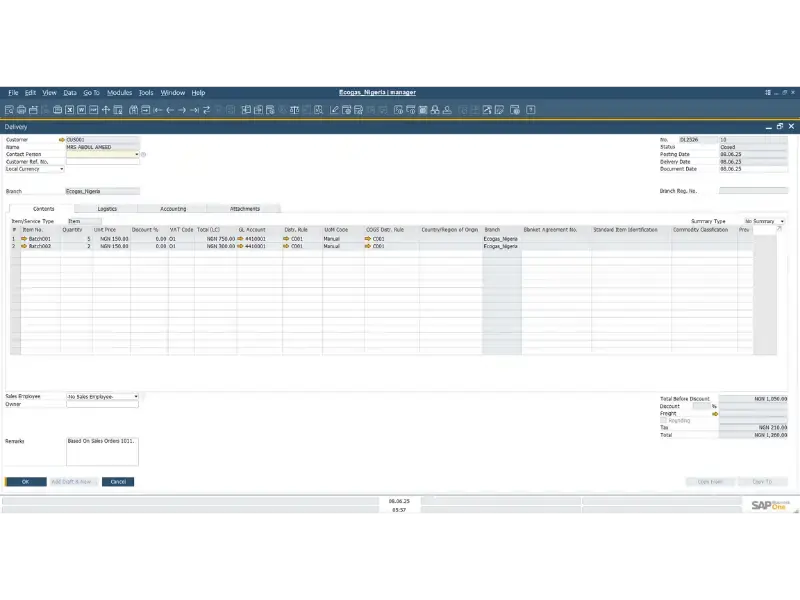Click COGS Distr. Rule arrow in row 2
The width and height of the screenshot is (800, 600).
[x=369, y=246]
